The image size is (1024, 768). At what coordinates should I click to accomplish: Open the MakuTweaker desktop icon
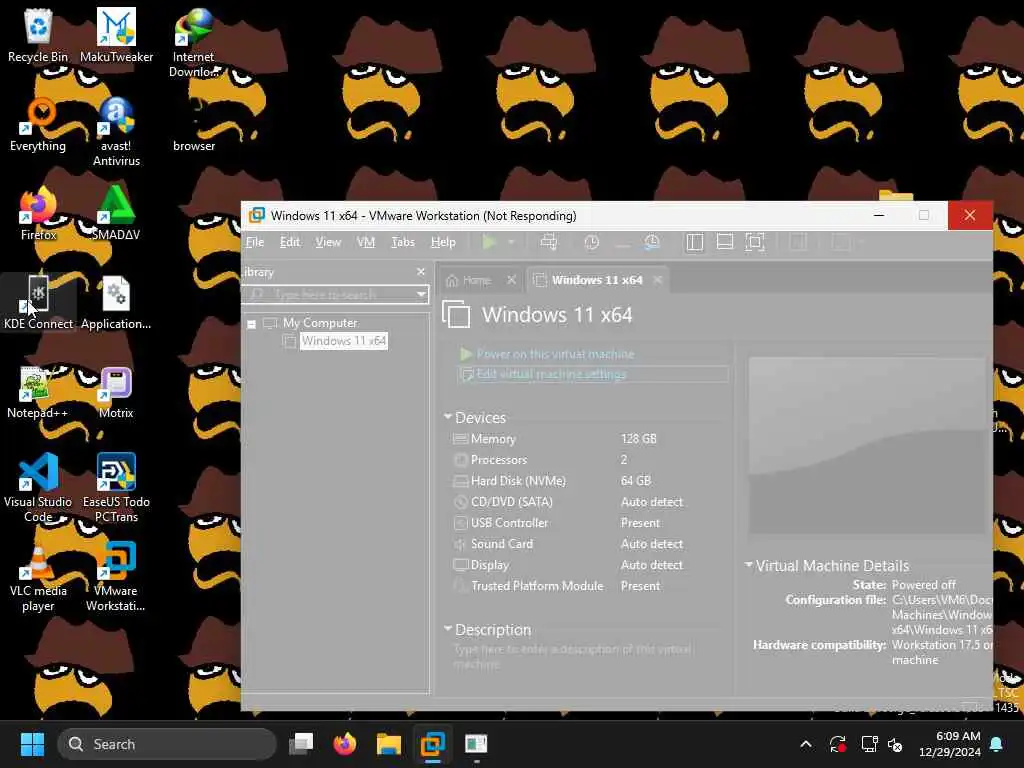coord(116,36)
